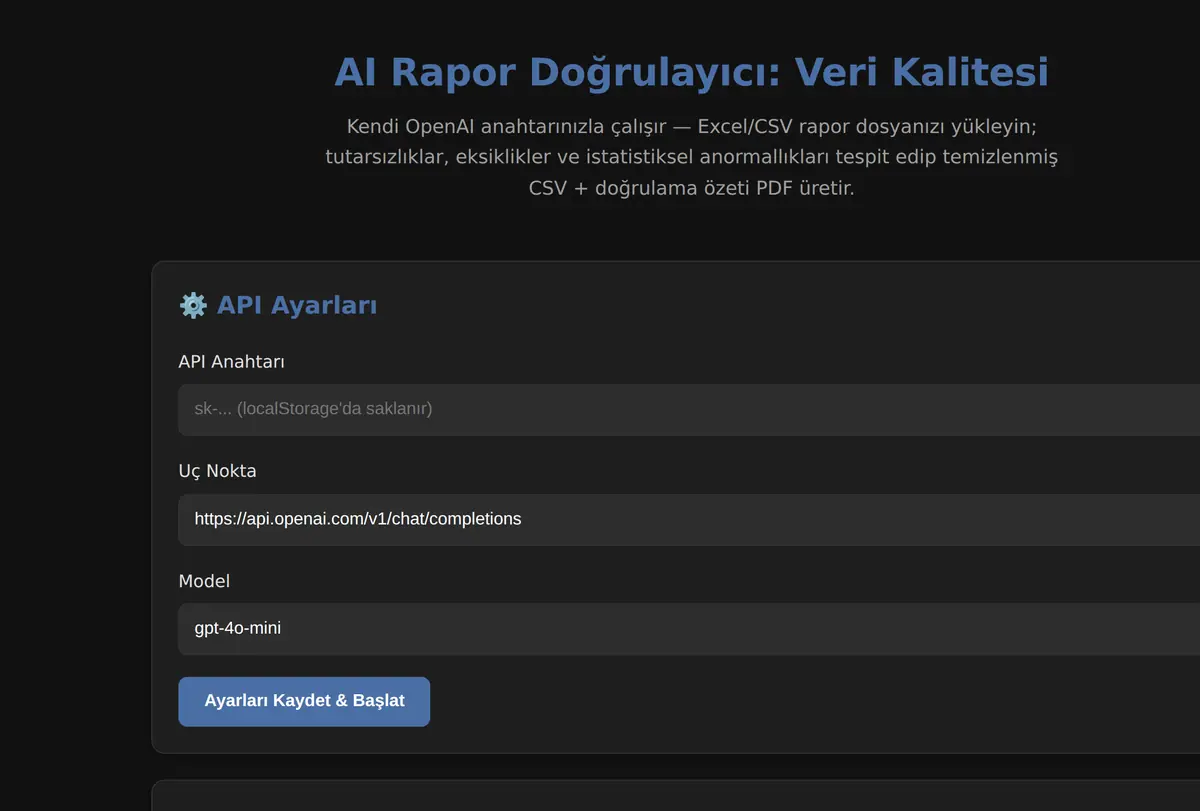Click the AI Rapor Doğrulayıcı: Veri Kalitesi heading

(x=691, y=72)
